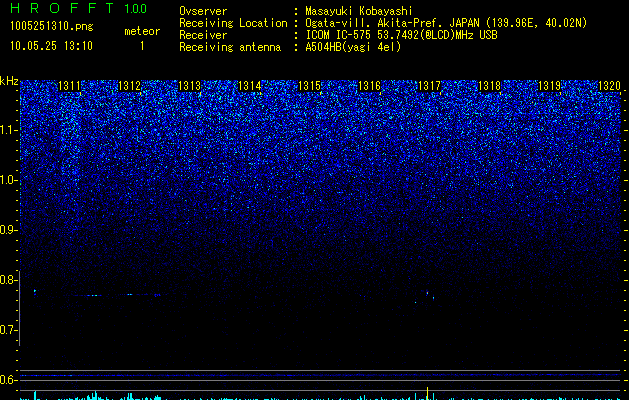
Task: Click antenna value A504HB(yagi 4el)
Action: click(x=353, y=47)
